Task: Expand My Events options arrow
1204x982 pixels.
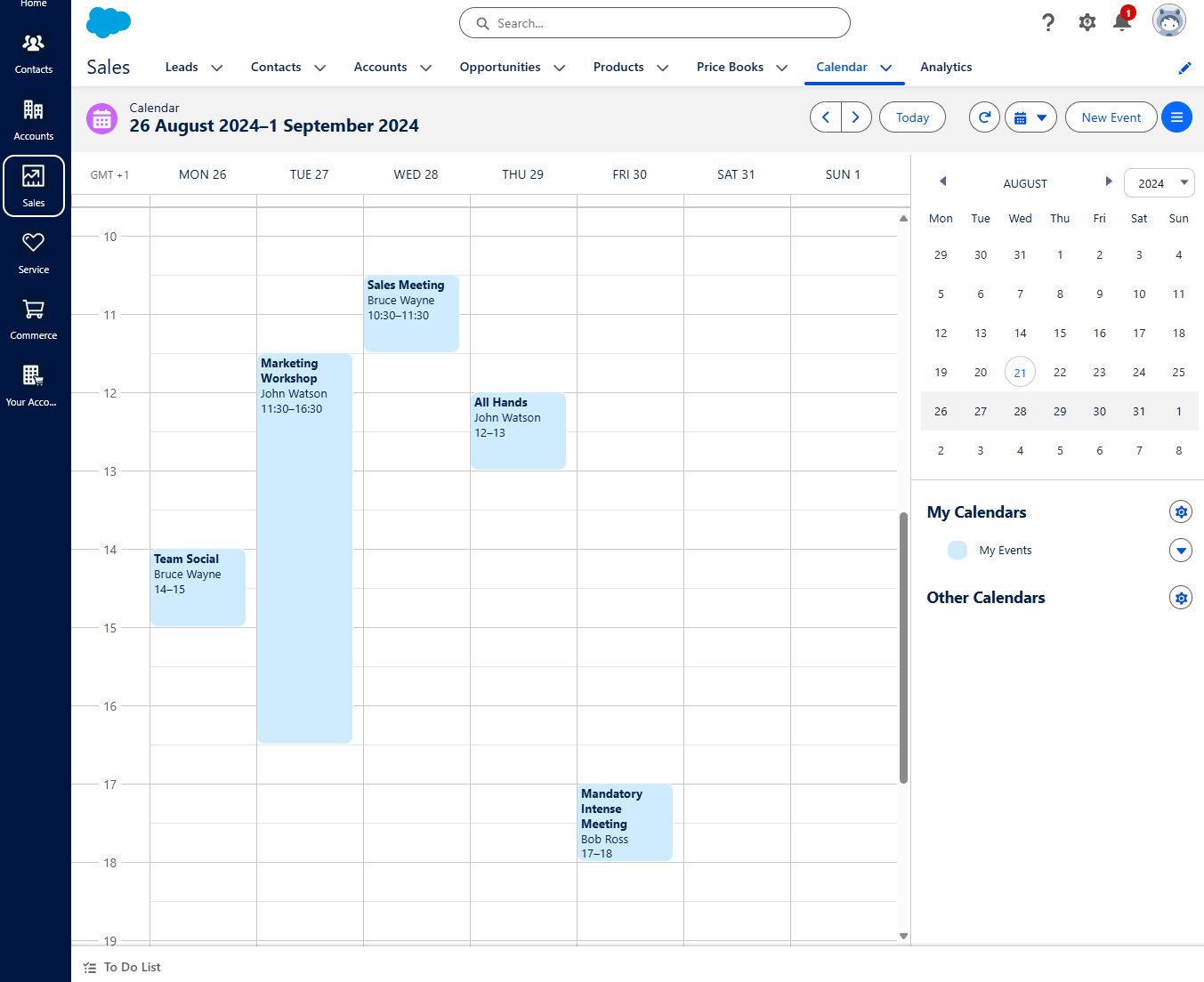Action: (1181, 550)
